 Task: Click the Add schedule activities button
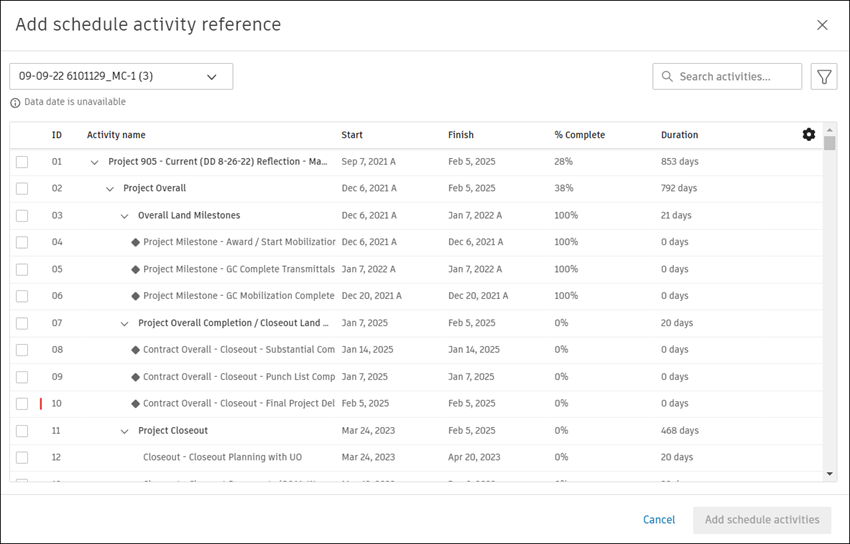click(762, 520)
